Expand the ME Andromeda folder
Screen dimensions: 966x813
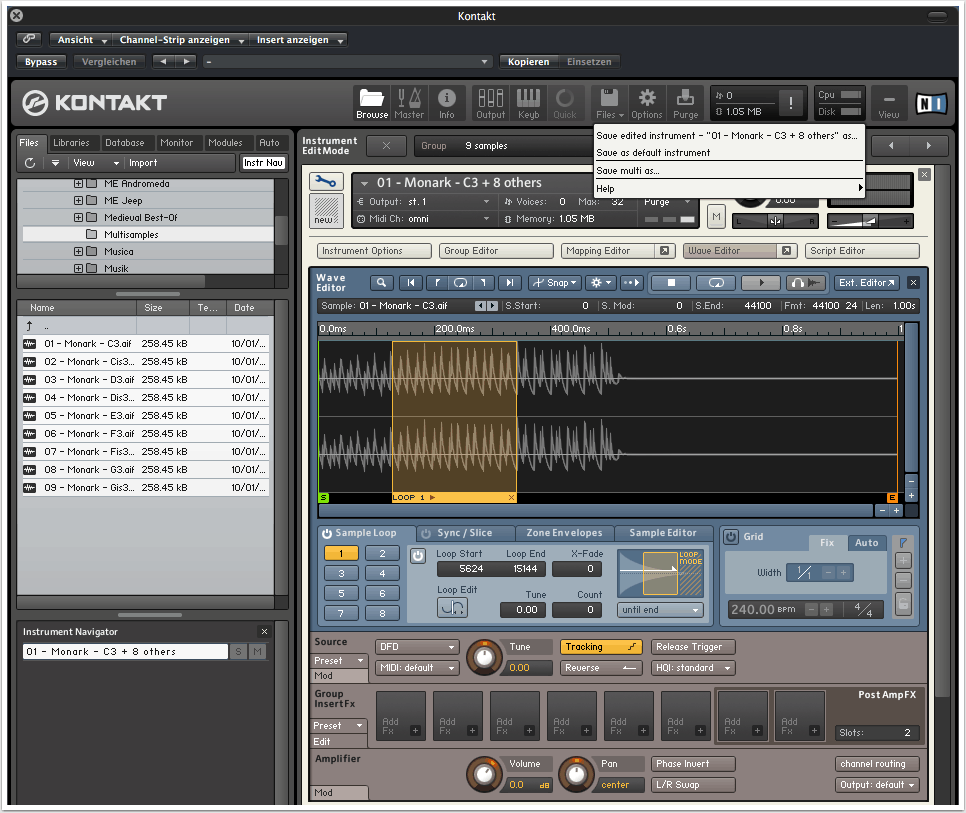(x=79, y=184)
